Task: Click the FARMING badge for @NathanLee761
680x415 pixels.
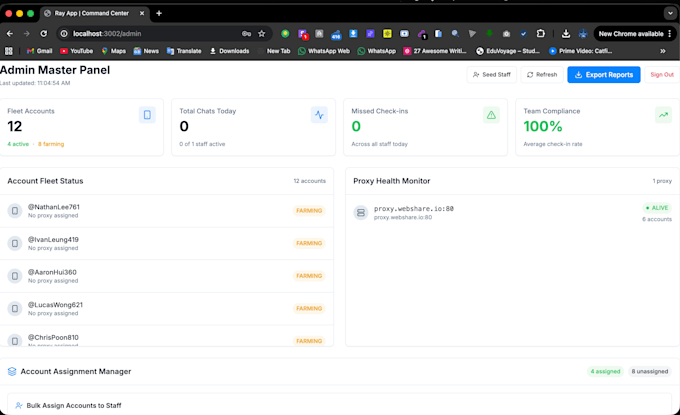Action: [x=309, y=211]
